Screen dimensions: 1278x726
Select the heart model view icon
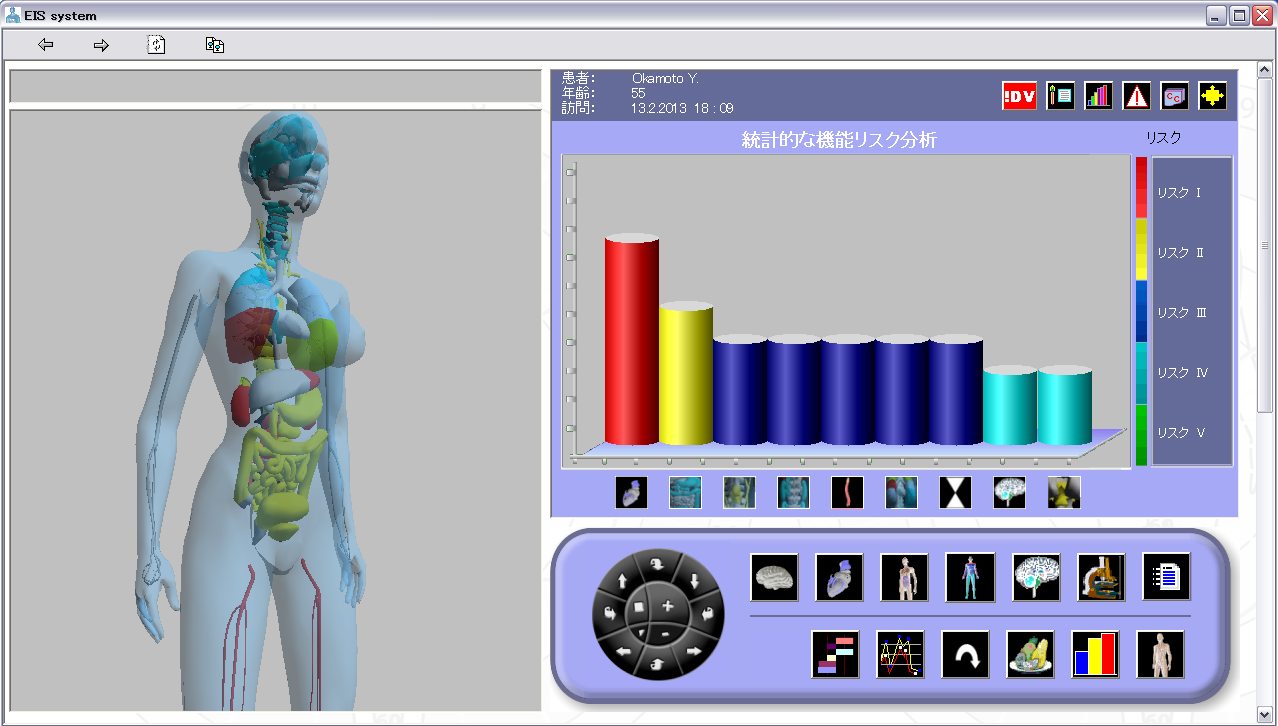[x=839, y=577]
